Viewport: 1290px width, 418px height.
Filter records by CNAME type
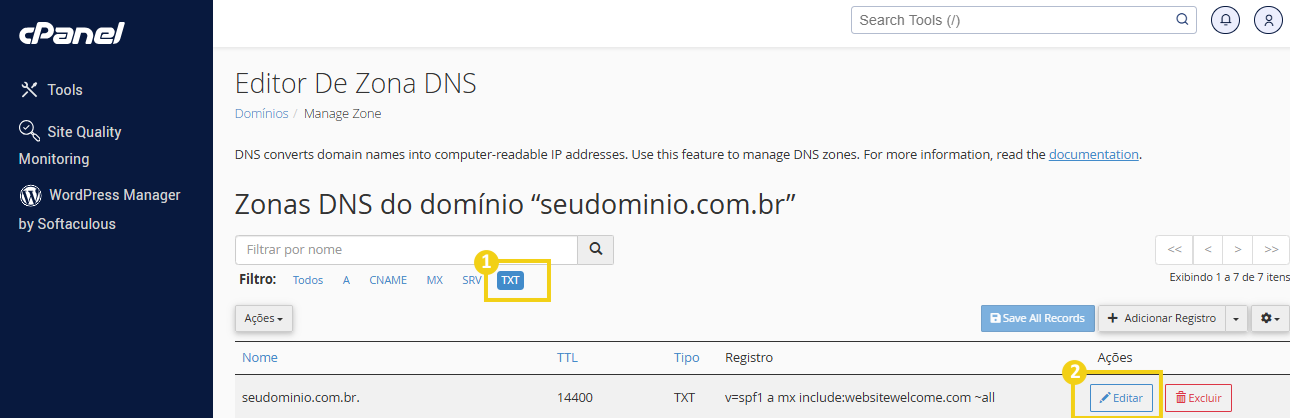[x=388, y=280]
